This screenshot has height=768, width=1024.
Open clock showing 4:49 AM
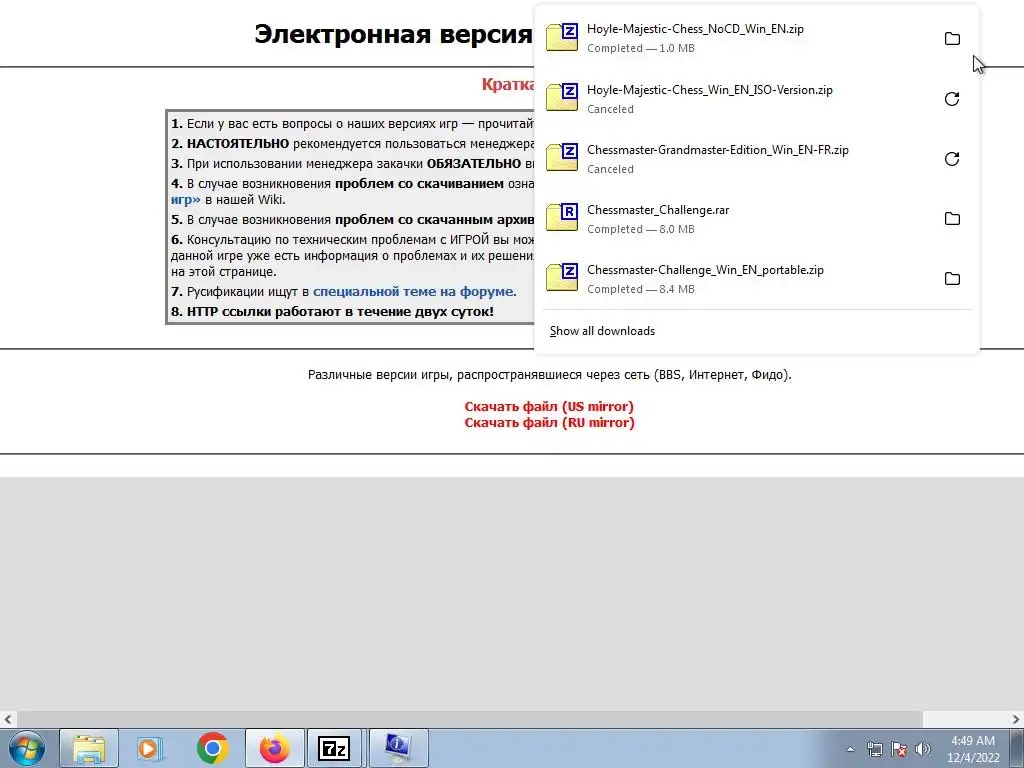click(973, 749)
